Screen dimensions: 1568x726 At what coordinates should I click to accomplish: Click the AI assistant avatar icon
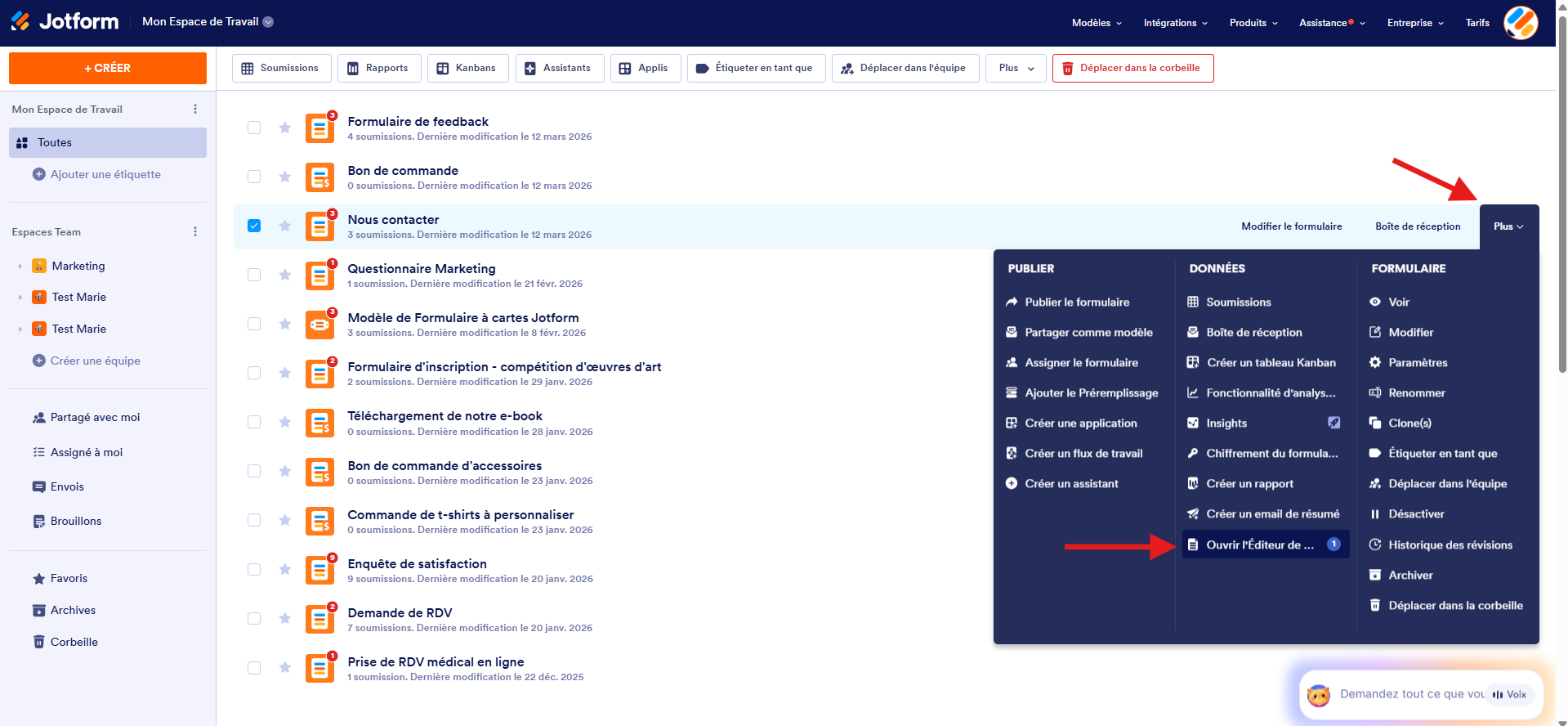(x=1318, y=695)
